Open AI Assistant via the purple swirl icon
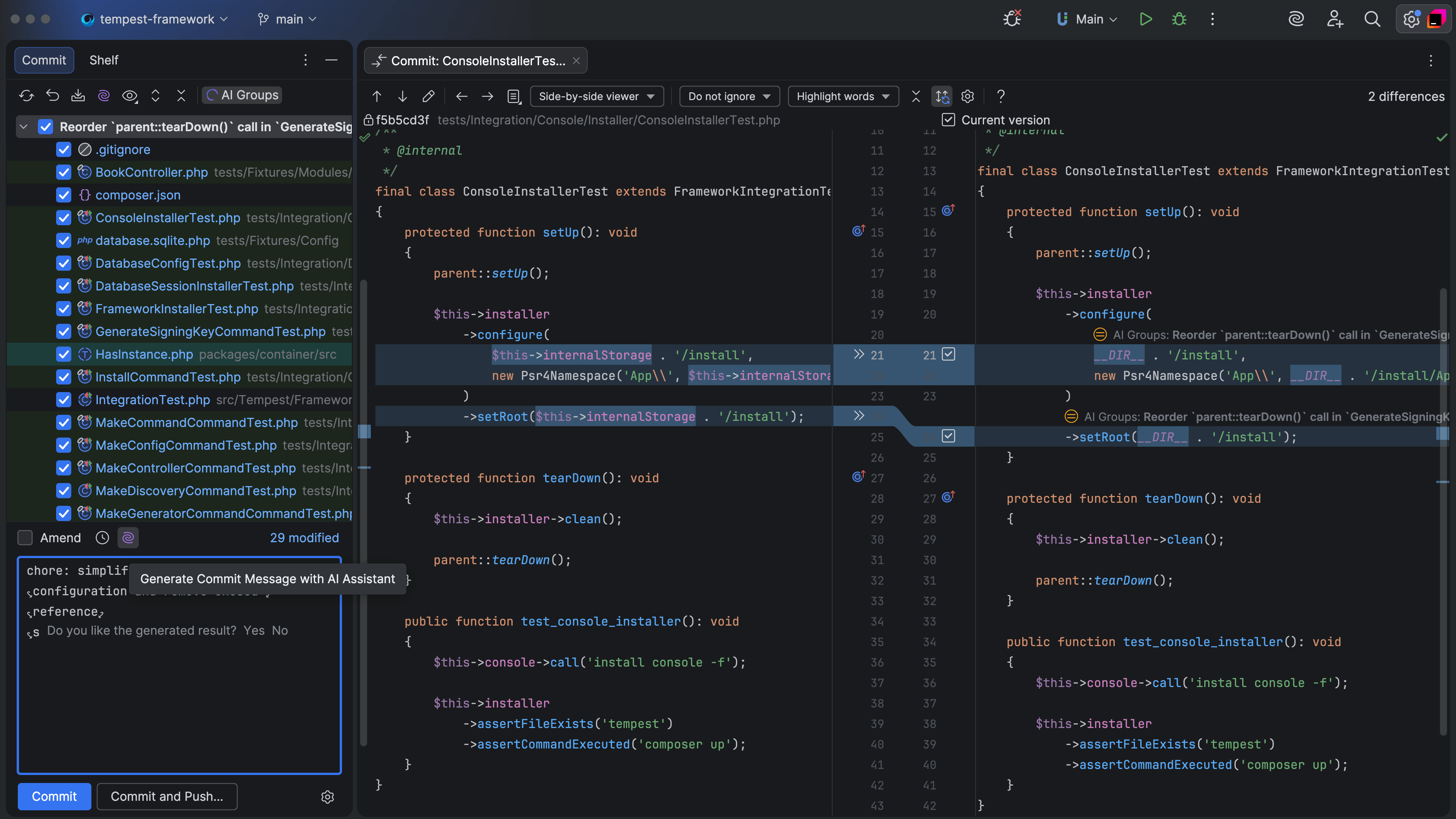Screen dimensions: 1456x819 [x=104, y=96]
